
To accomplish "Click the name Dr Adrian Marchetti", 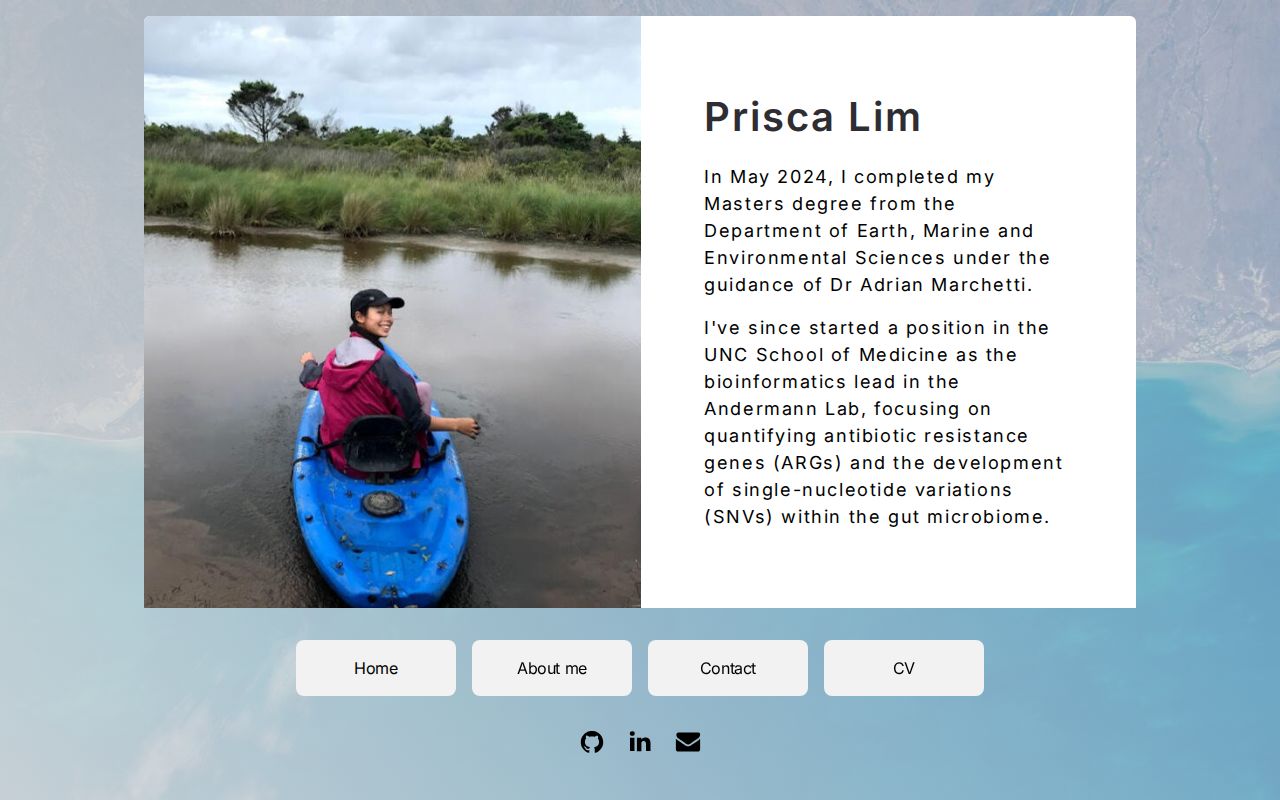I will 930,285.
